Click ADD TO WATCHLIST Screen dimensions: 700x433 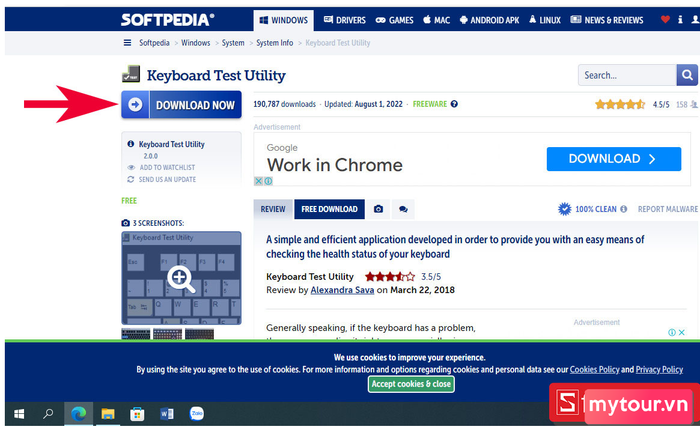click(167, 167)
